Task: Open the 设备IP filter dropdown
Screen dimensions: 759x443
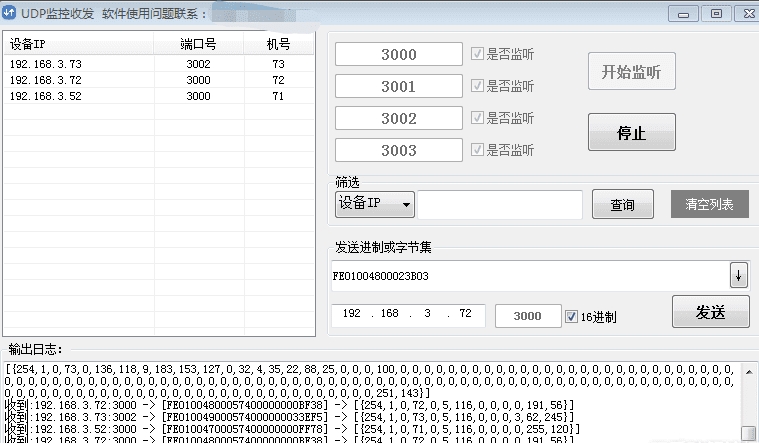Action: (x=374, y=204)
